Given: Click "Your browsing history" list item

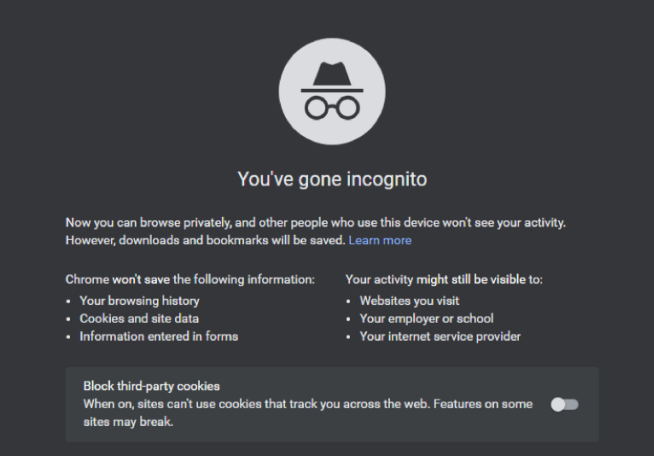Looking at the screenshot, I should click(139, 301).
